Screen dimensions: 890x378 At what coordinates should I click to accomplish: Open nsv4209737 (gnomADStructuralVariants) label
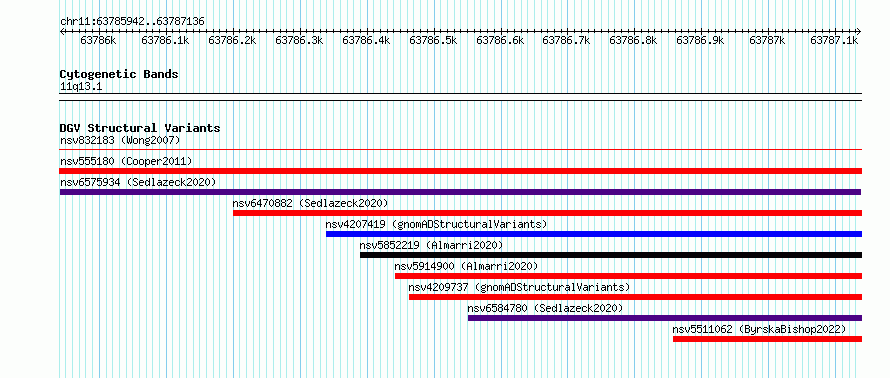[519, 287]
